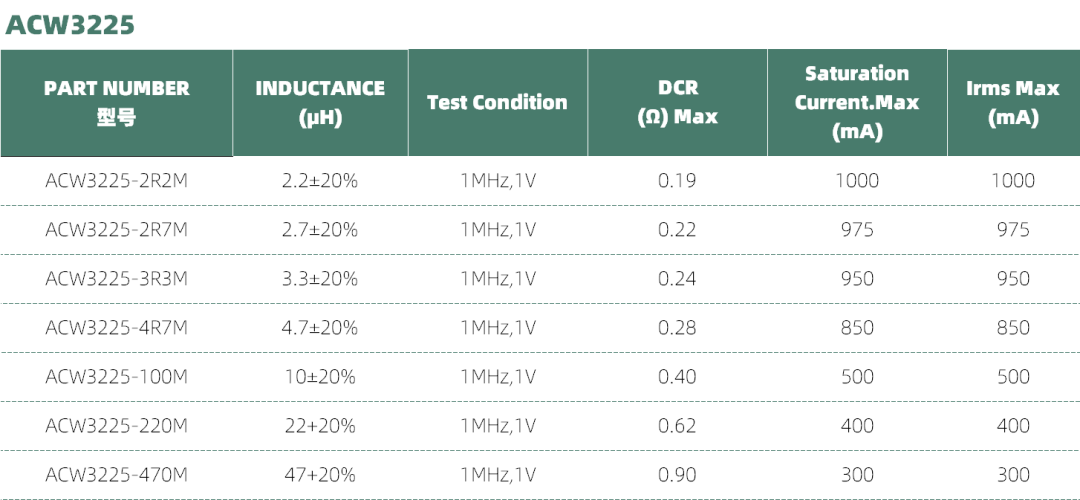Click the 975 saturation current cell
This screenshot has width=1080, height=500.
(x=857, y=230)
